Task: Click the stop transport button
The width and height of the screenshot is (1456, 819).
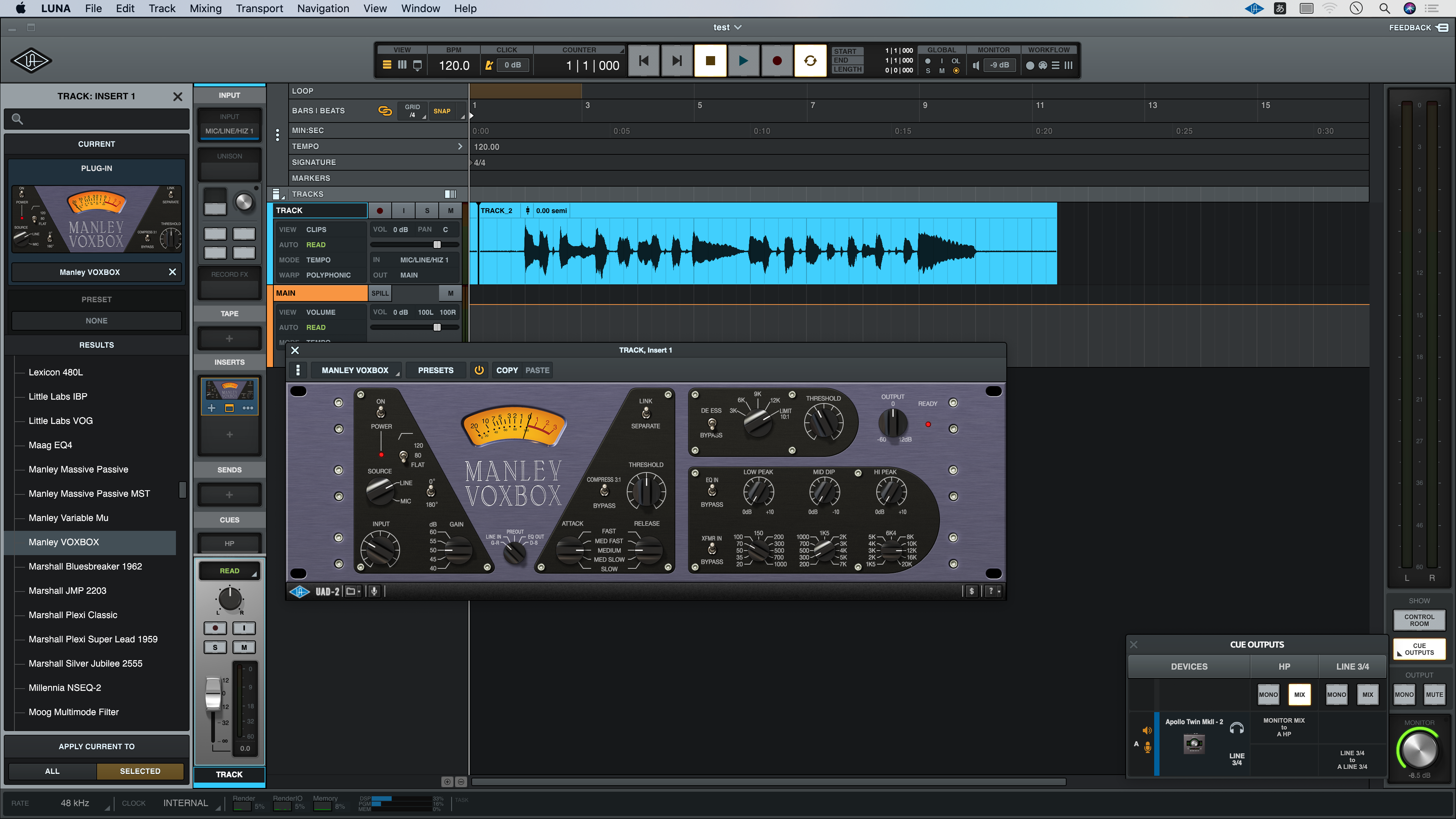Action: 710,61
